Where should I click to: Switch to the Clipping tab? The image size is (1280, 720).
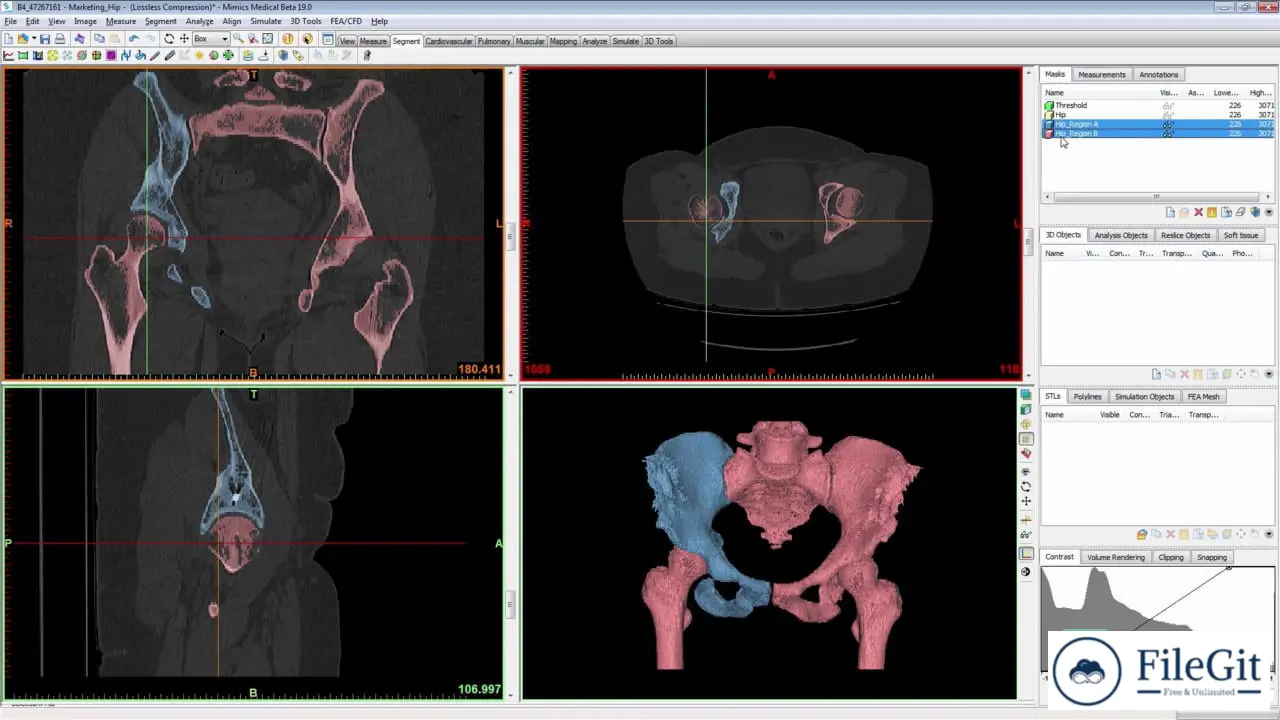[1170, 557]
